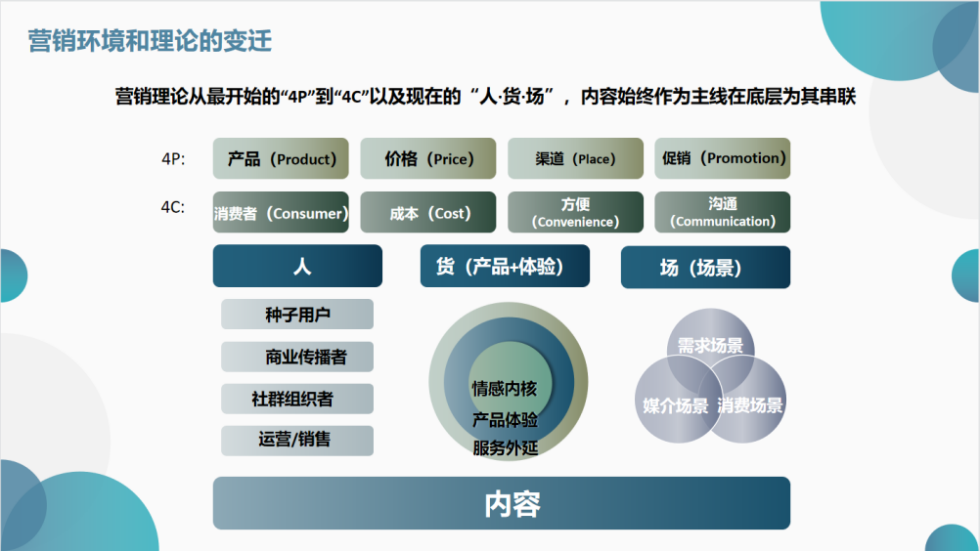The height and width of the screenshot is (552, 980).
Task: Click the 4C: row label
Action: [173, 208]
